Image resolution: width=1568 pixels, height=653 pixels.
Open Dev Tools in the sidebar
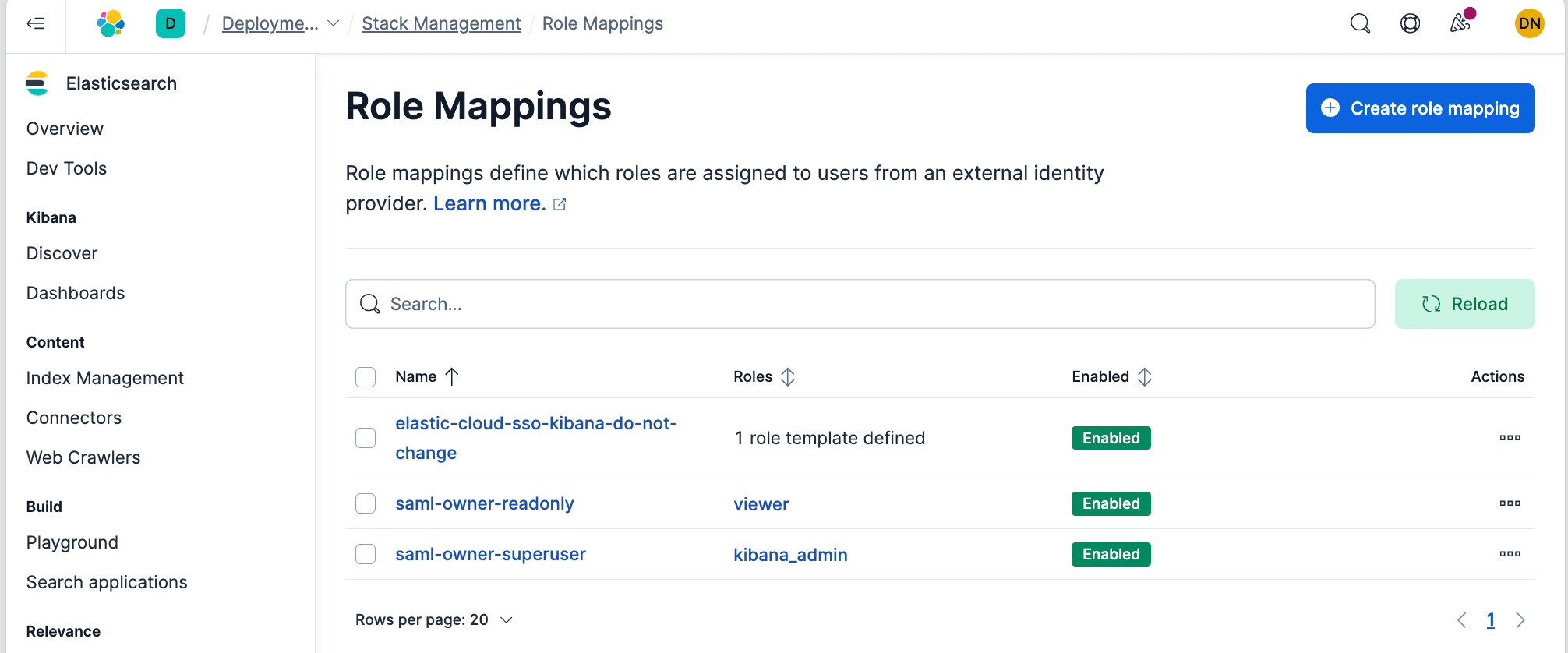click(66, 168)
